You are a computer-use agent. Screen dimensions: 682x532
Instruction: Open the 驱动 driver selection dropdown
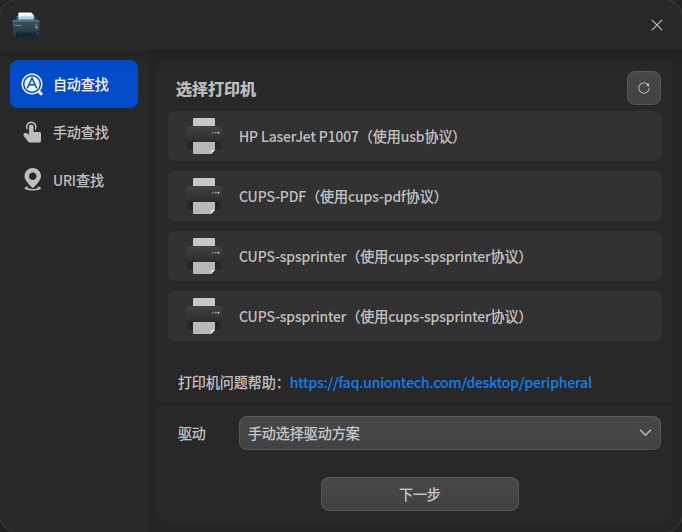(x=450, y=433)
